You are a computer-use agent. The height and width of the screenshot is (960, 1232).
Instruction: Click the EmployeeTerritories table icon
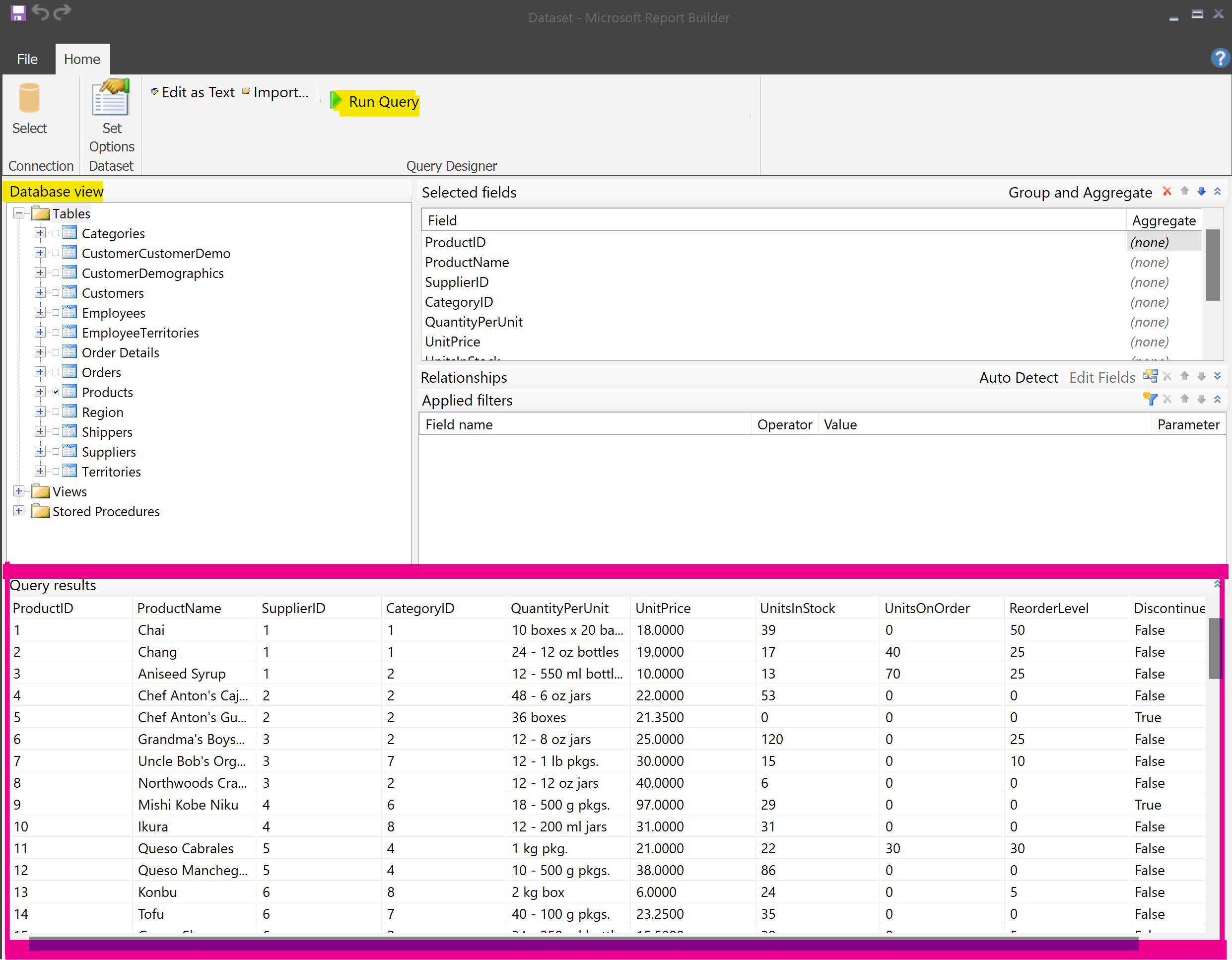click(x=69, y=332)
